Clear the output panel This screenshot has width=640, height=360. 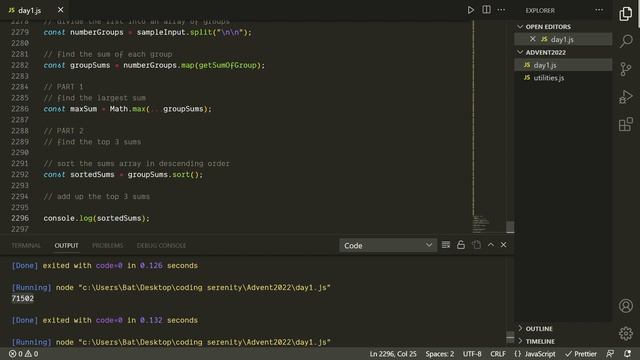pyautogui.click(x=446, y=245)
